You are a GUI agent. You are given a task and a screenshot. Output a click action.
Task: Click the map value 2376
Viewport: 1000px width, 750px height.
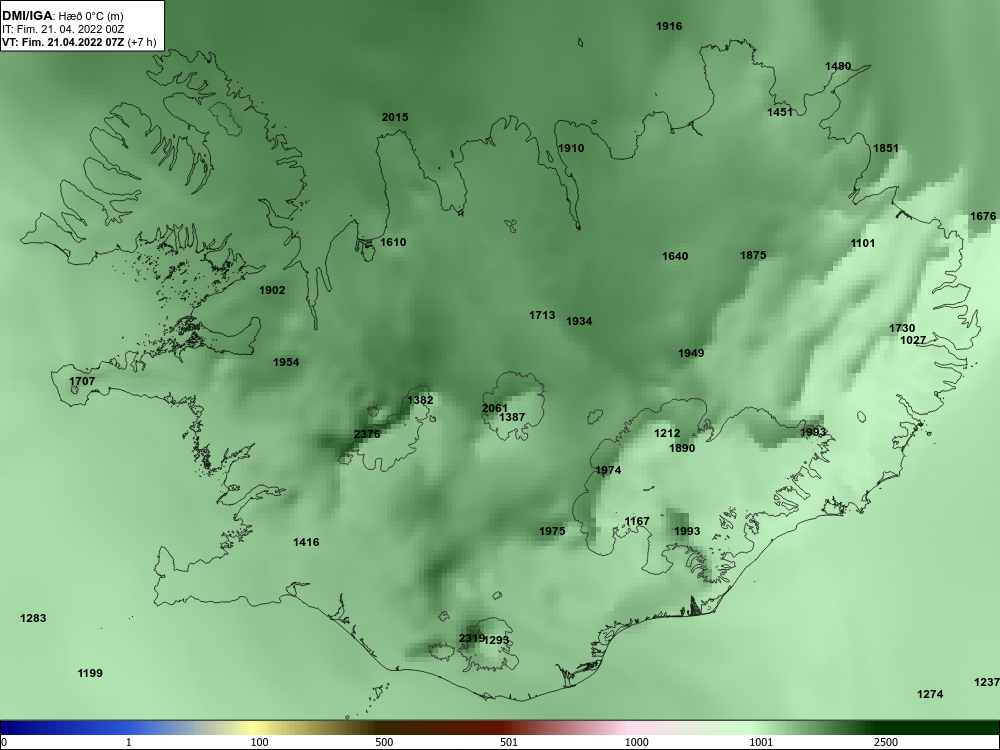point(367,434)
